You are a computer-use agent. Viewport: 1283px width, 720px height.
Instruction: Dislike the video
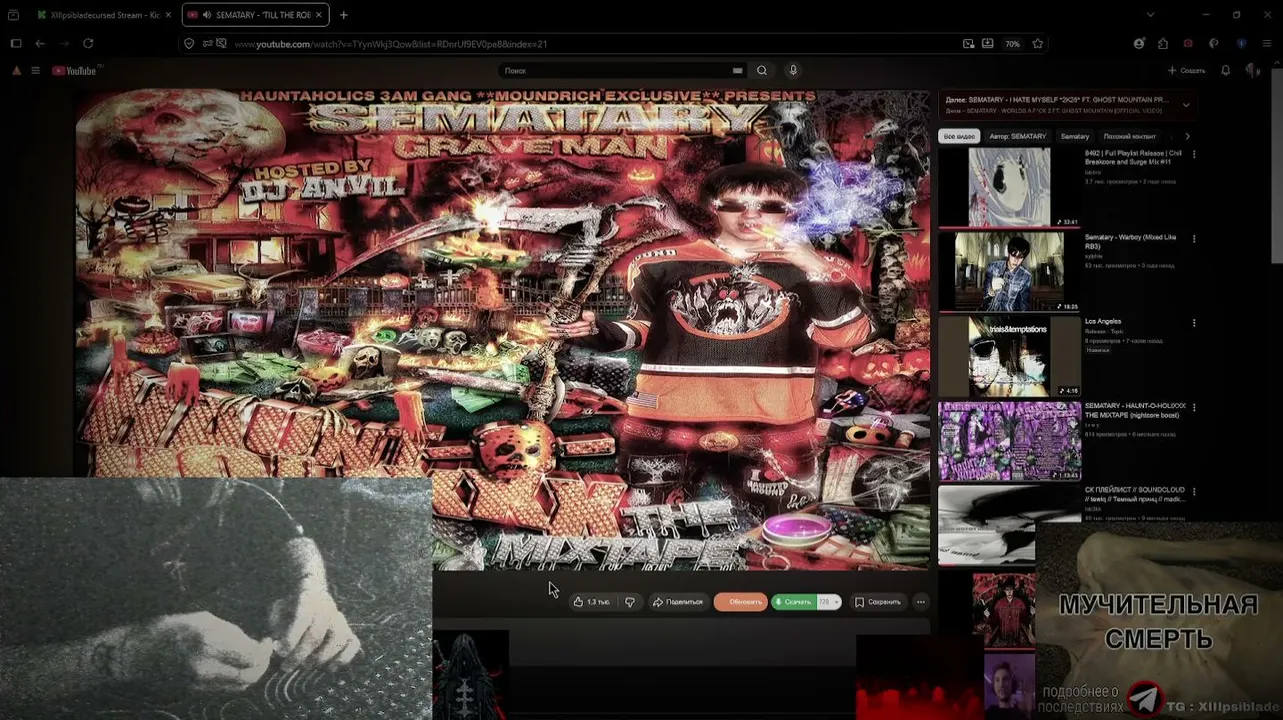tap(630, 602)
